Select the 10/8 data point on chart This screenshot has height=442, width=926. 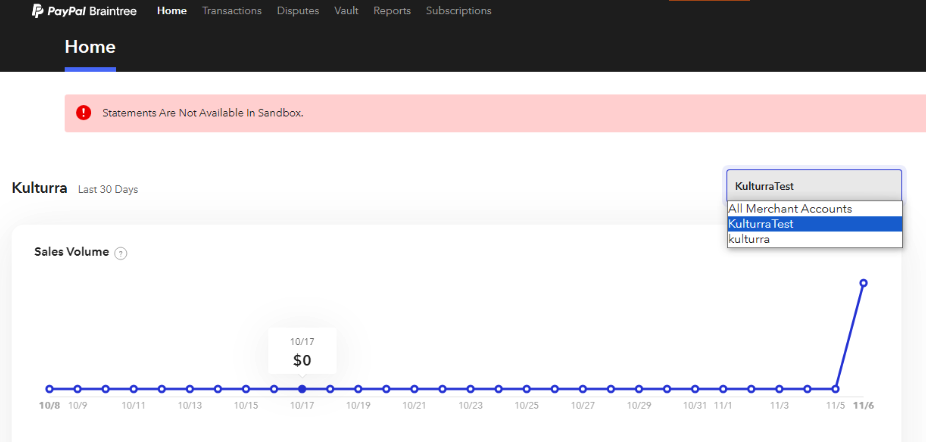point(50,389)
